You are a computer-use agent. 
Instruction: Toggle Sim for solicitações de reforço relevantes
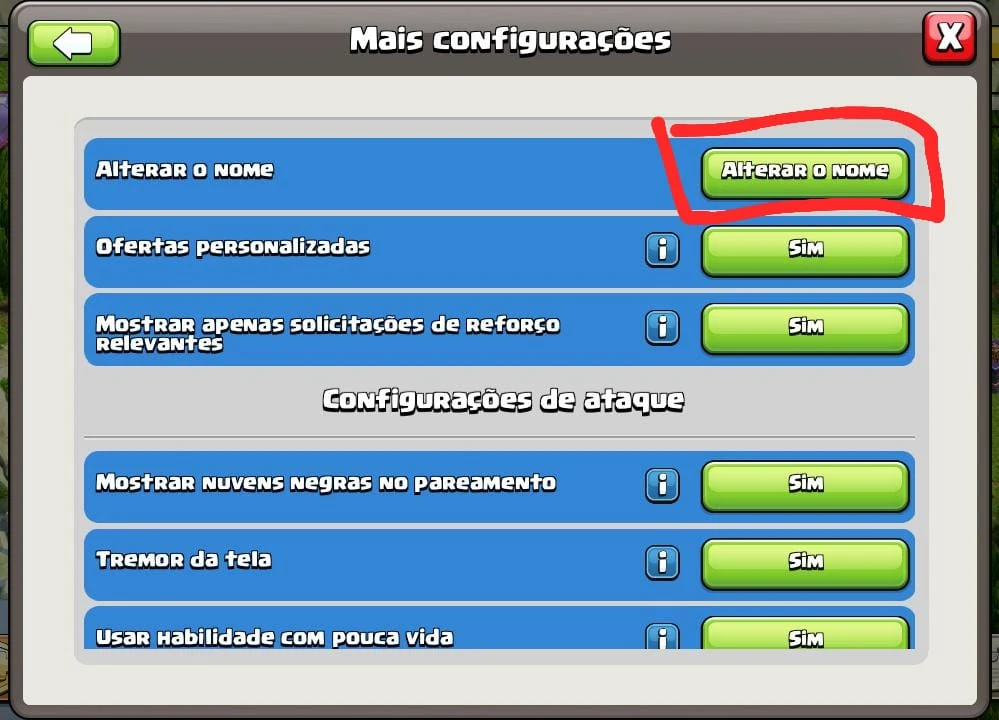click(x=805, y=329)
